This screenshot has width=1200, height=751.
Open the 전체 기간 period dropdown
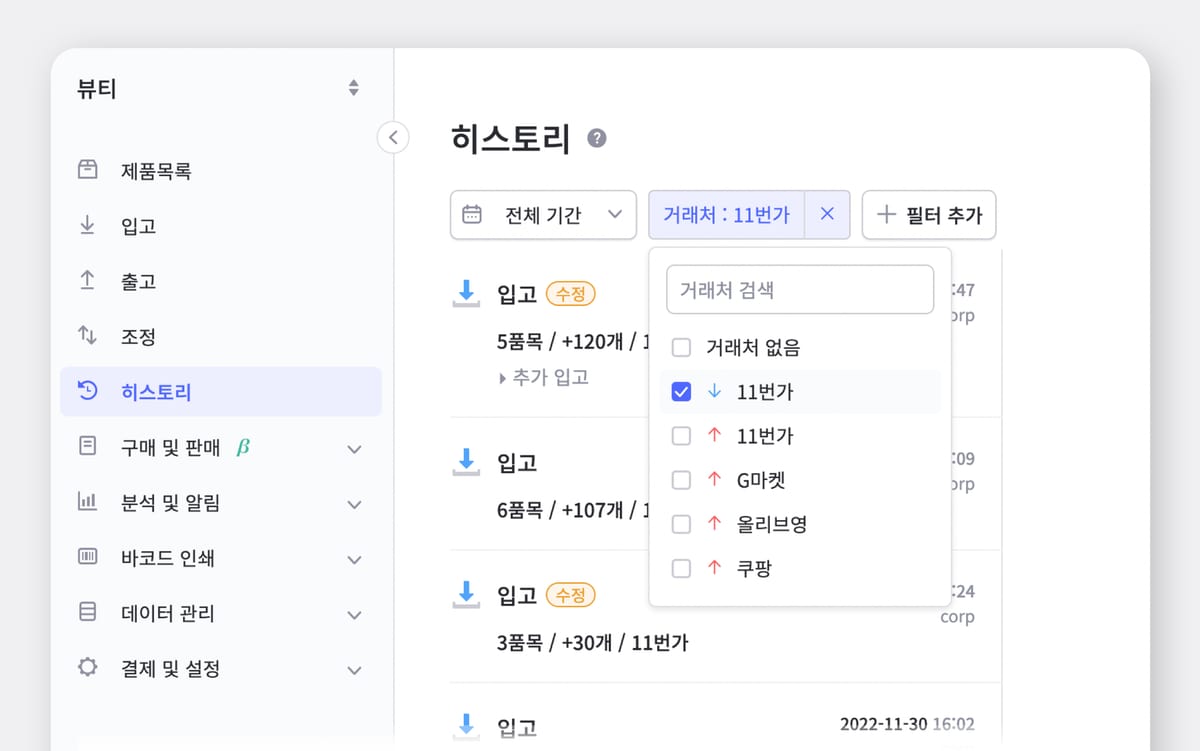pyautogui.click(x=543, y=214)
